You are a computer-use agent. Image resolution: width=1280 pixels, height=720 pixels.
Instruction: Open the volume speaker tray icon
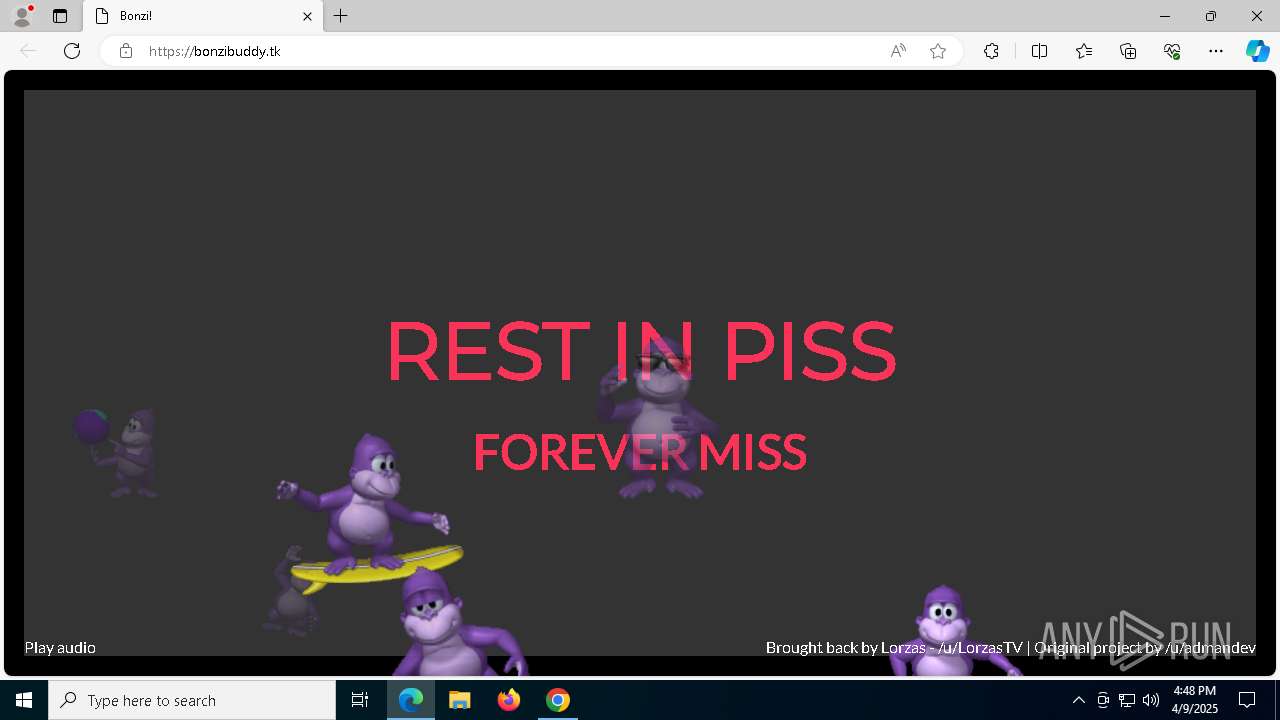click(1151, 700)
